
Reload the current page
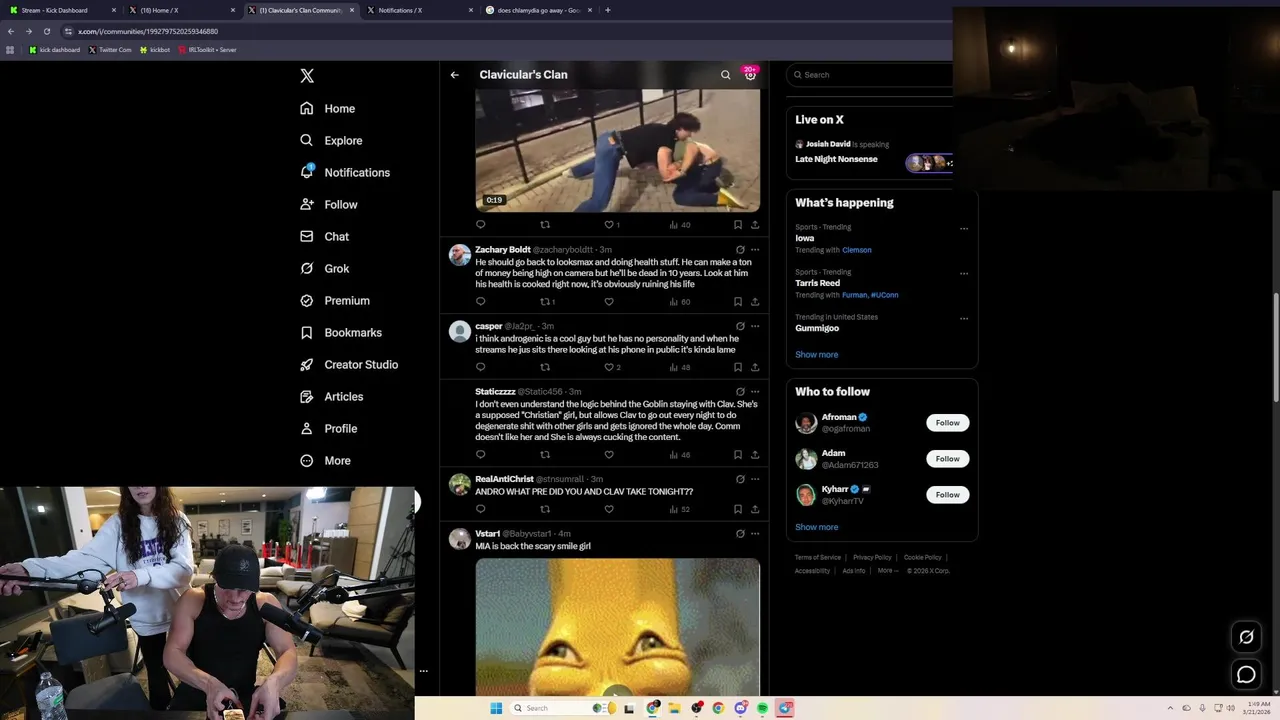(46, 31)
